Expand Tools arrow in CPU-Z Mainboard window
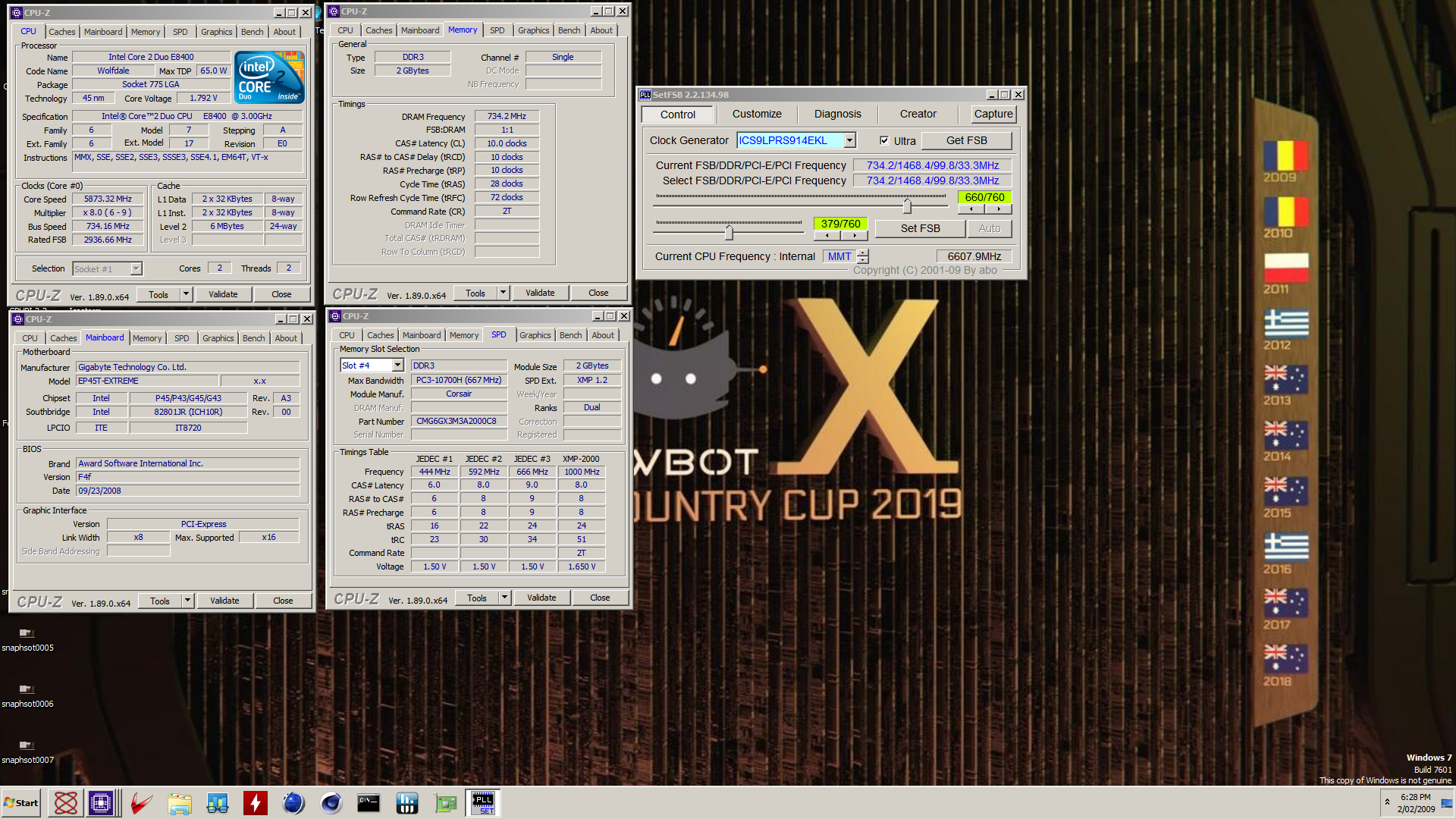The image size is (1456, 819). 187,601
